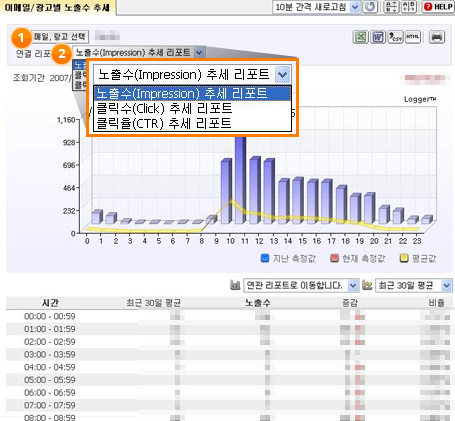
Task: Click the 지난 측정값 legend label
Action: coord(294,258)
